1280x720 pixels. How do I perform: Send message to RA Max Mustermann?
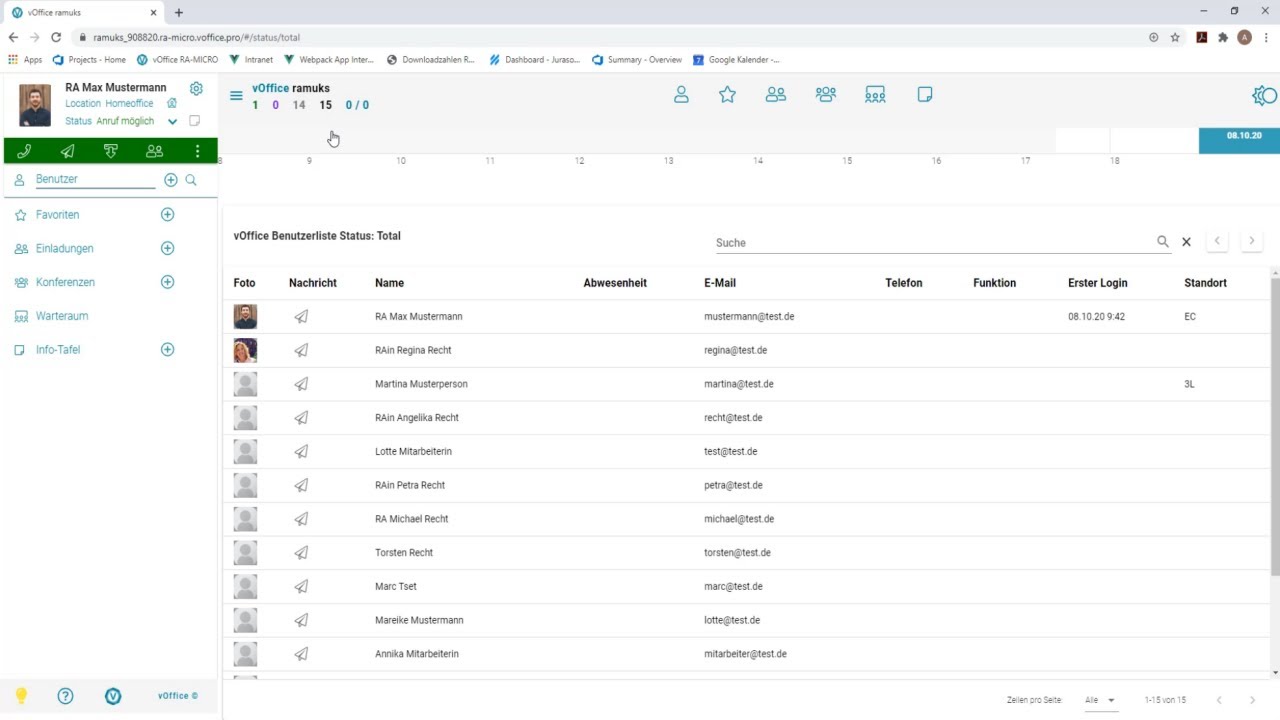point(301,316)
